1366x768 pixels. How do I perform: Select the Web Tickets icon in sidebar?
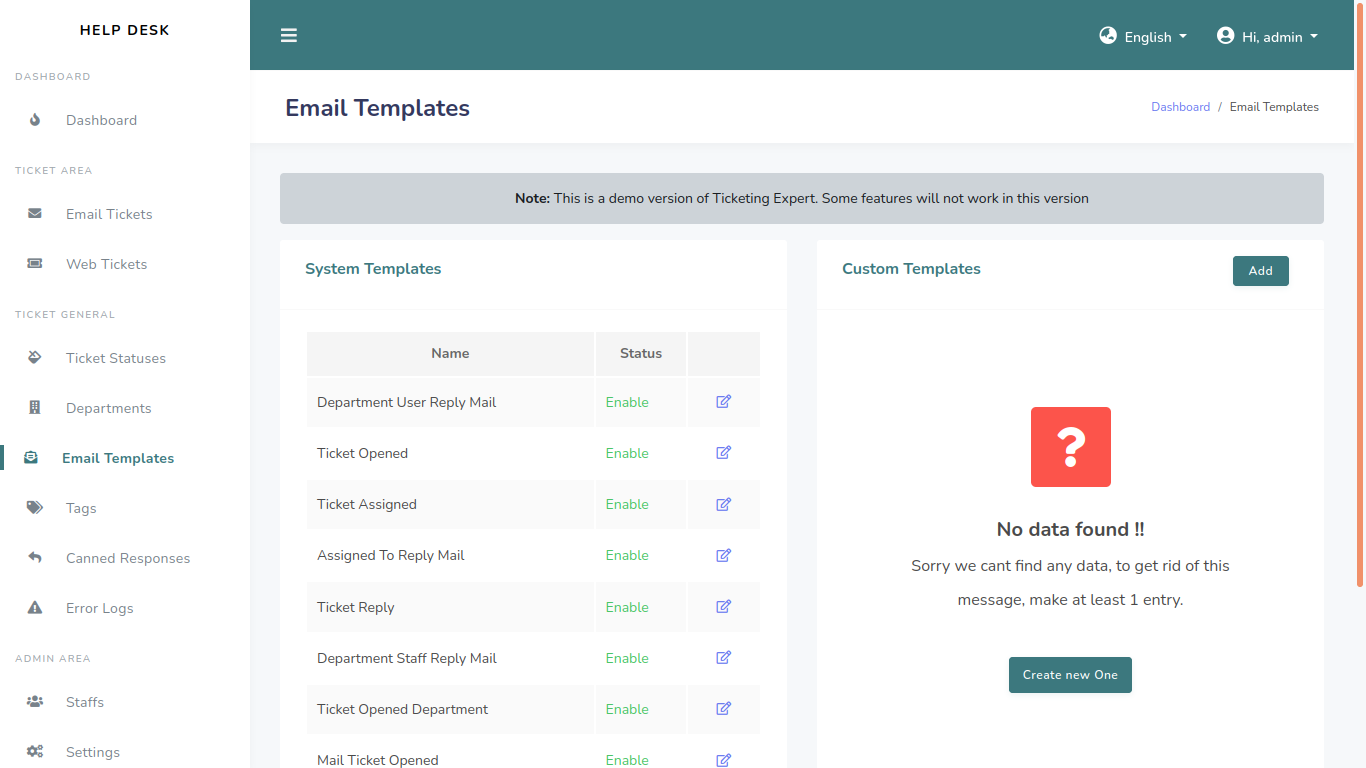coord(35,263)
